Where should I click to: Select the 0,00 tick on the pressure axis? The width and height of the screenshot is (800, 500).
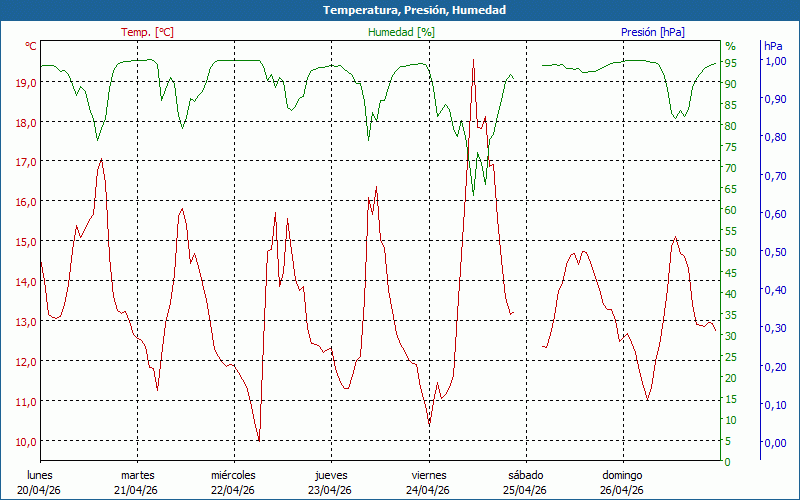click(x=775, y=442)
